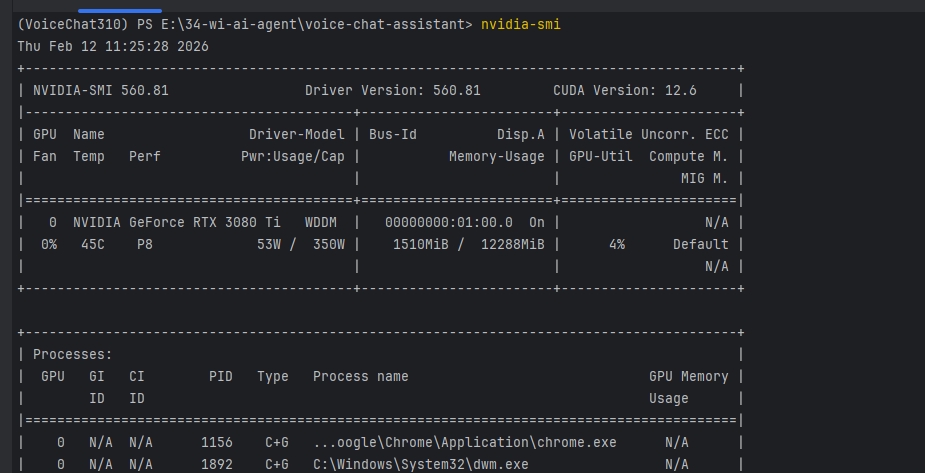This screenshot has width=925, height=473.
Task: Click the Processes: section label
Action: coord(73,355)
